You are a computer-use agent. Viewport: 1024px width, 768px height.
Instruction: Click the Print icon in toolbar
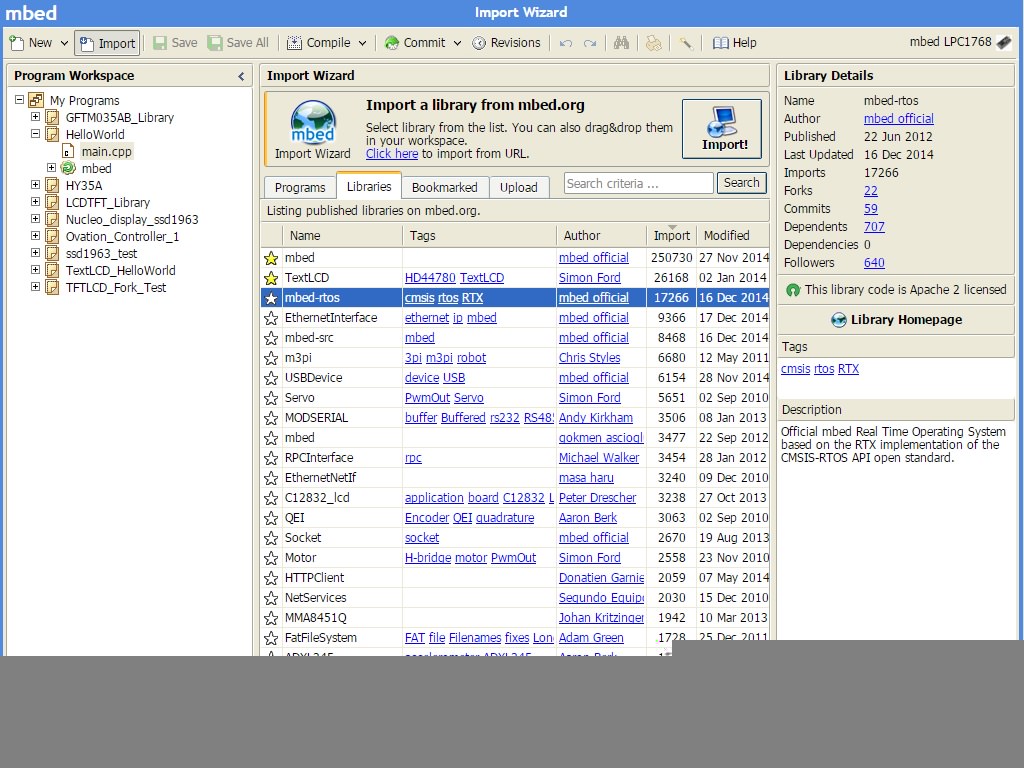pos(653,43)
